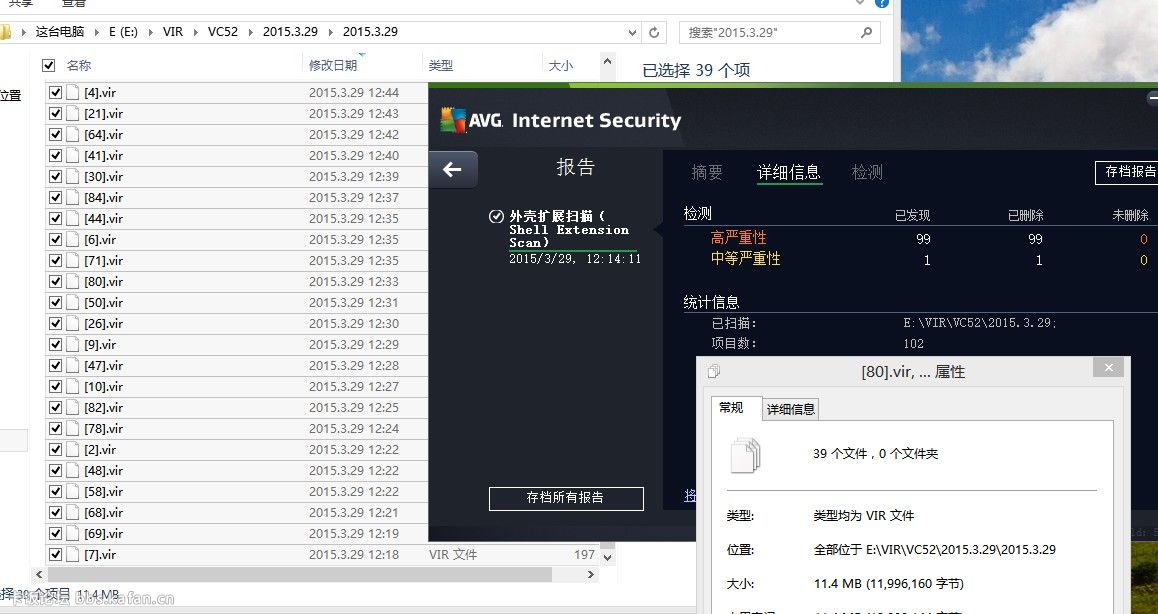Viewport: 1158px width, 614px height.
Task: Uncheck the checkbox for [21].vir
Action: click(x=55, y=113)
